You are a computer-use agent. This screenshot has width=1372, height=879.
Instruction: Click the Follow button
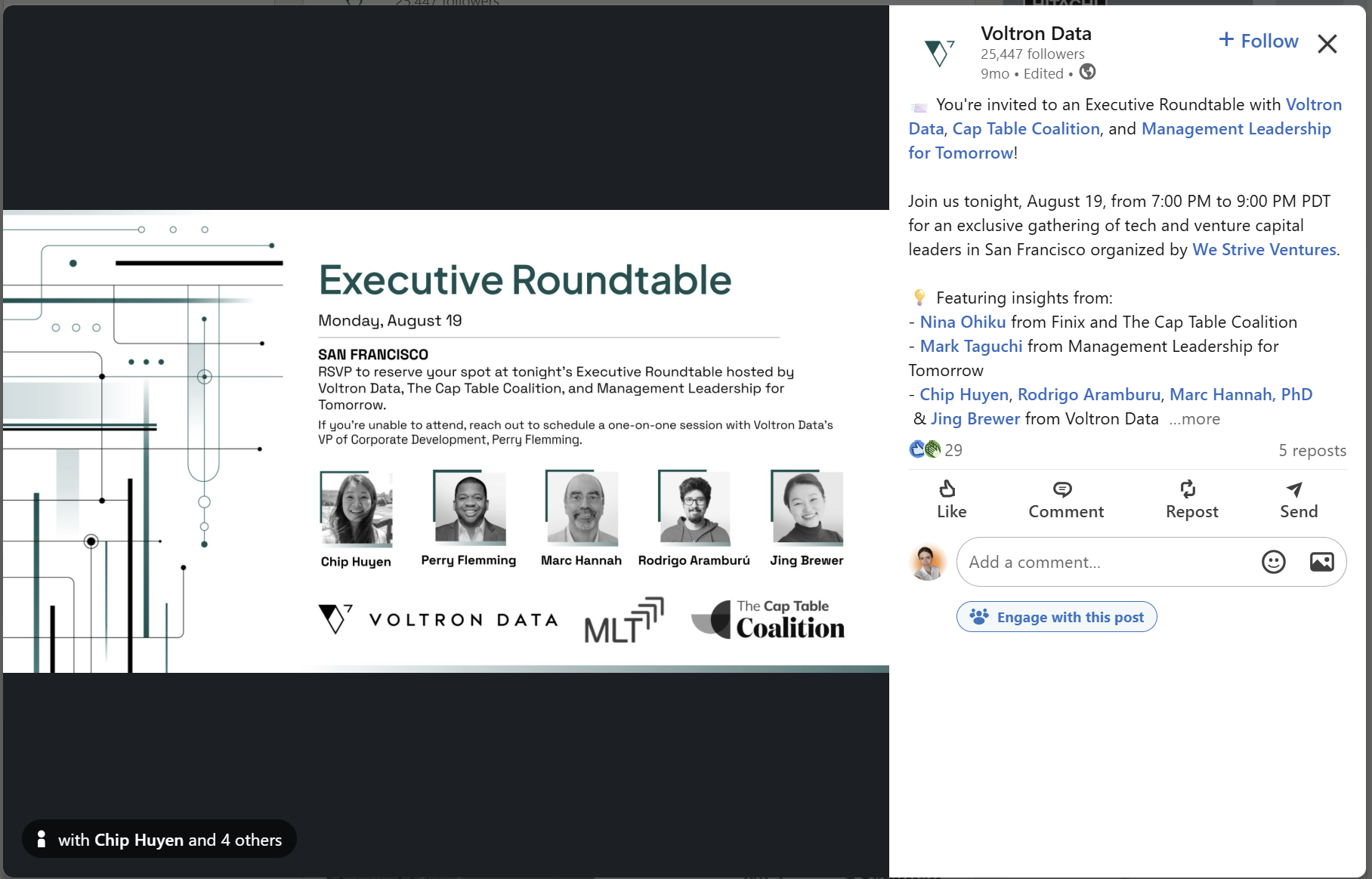click(x=1259, y=41)
